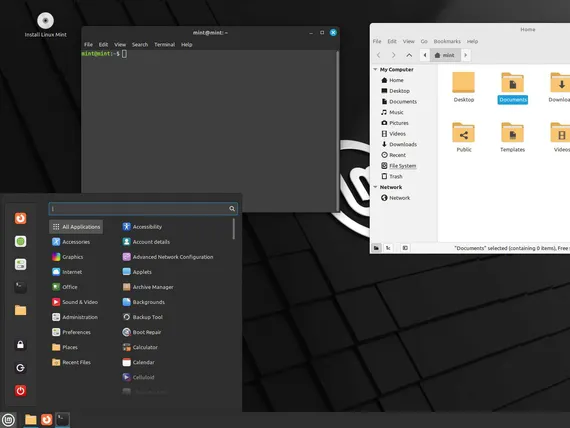Open terminal File menu

coord(88,44)
